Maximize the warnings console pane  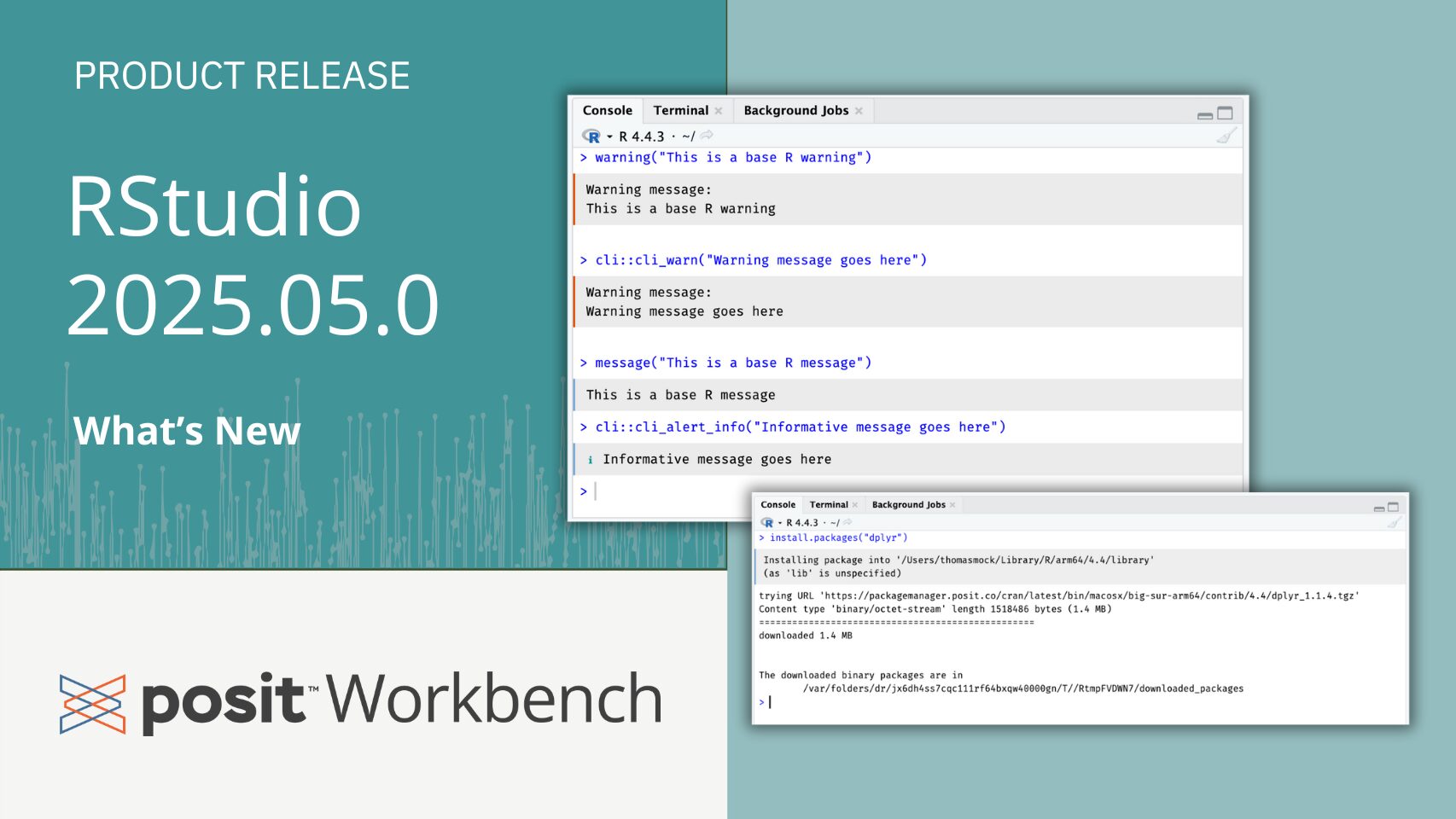(1225, 113)
